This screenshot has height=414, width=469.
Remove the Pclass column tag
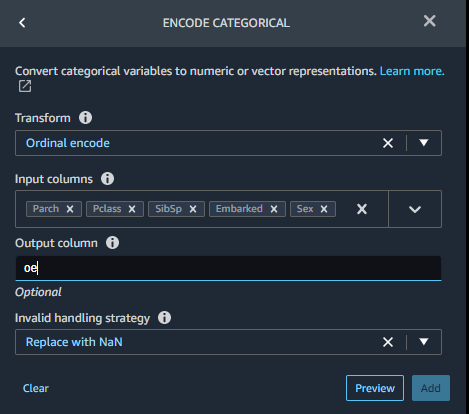pos(132,209)
